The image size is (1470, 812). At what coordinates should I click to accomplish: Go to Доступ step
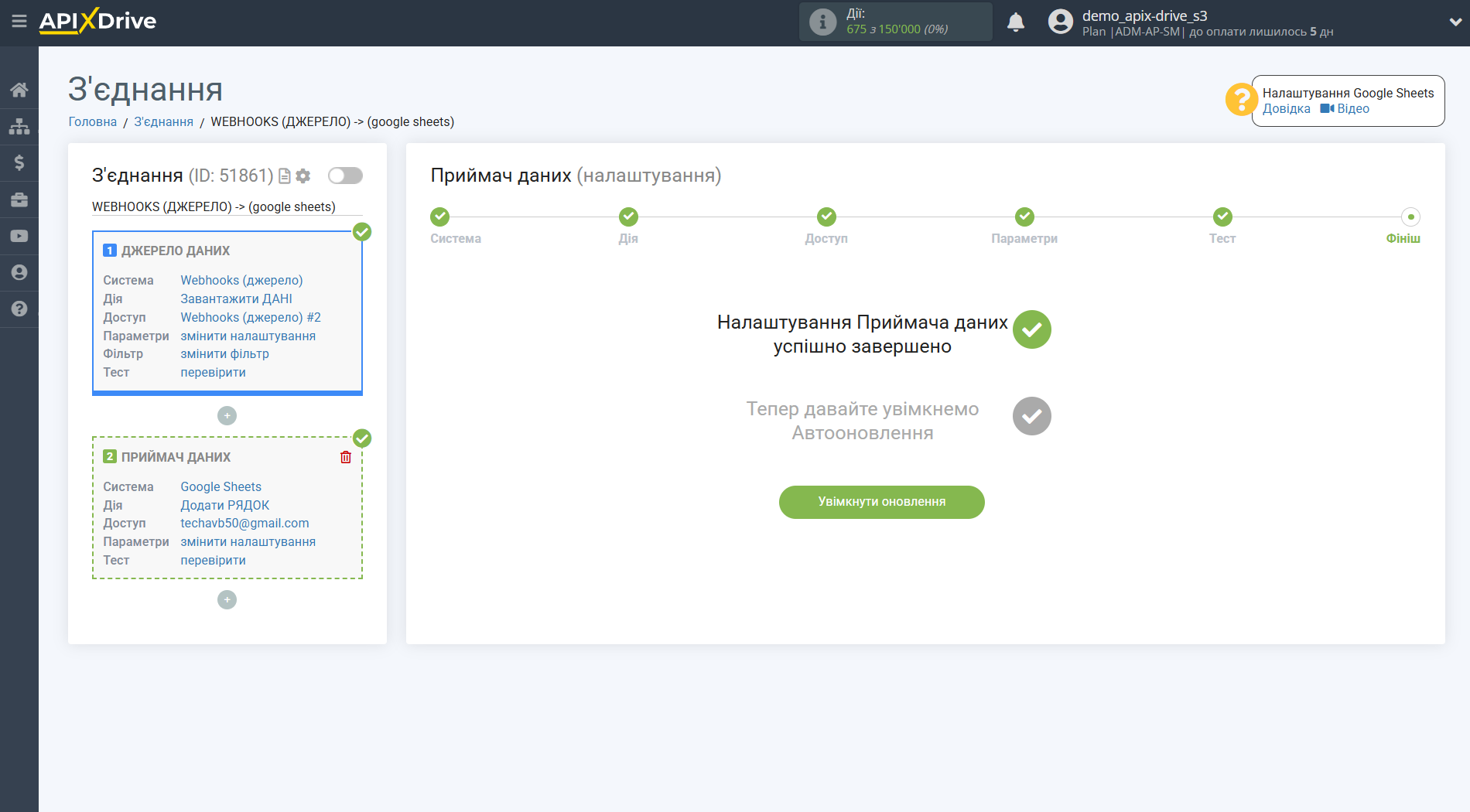[x=826, y=217]
